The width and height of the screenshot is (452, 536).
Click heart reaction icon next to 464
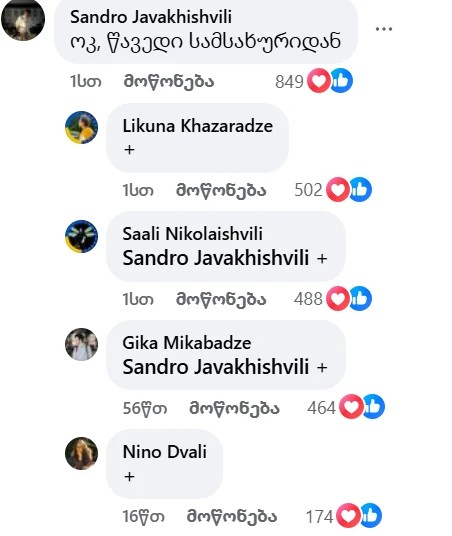351,407
